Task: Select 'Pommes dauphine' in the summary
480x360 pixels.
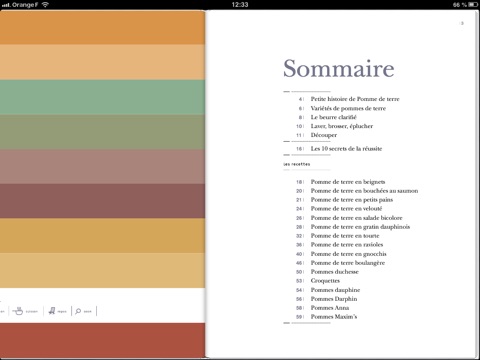Action: pos(335,290)
